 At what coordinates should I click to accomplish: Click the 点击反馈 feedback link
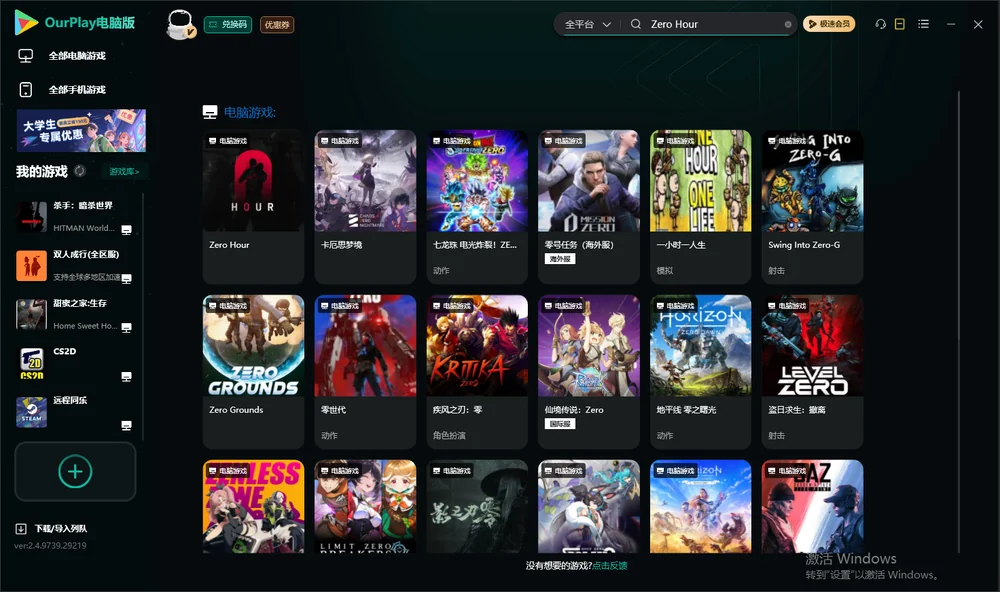(610, 565)
